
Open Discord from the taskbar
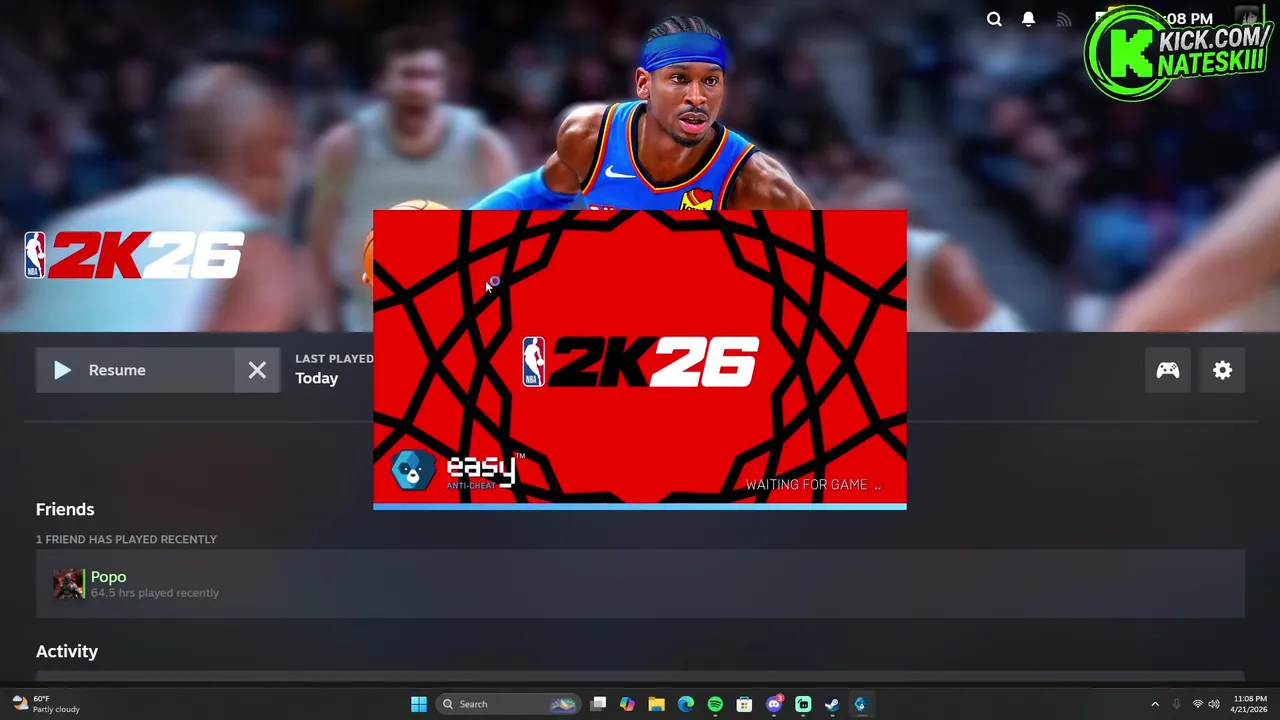click(774, 704)
